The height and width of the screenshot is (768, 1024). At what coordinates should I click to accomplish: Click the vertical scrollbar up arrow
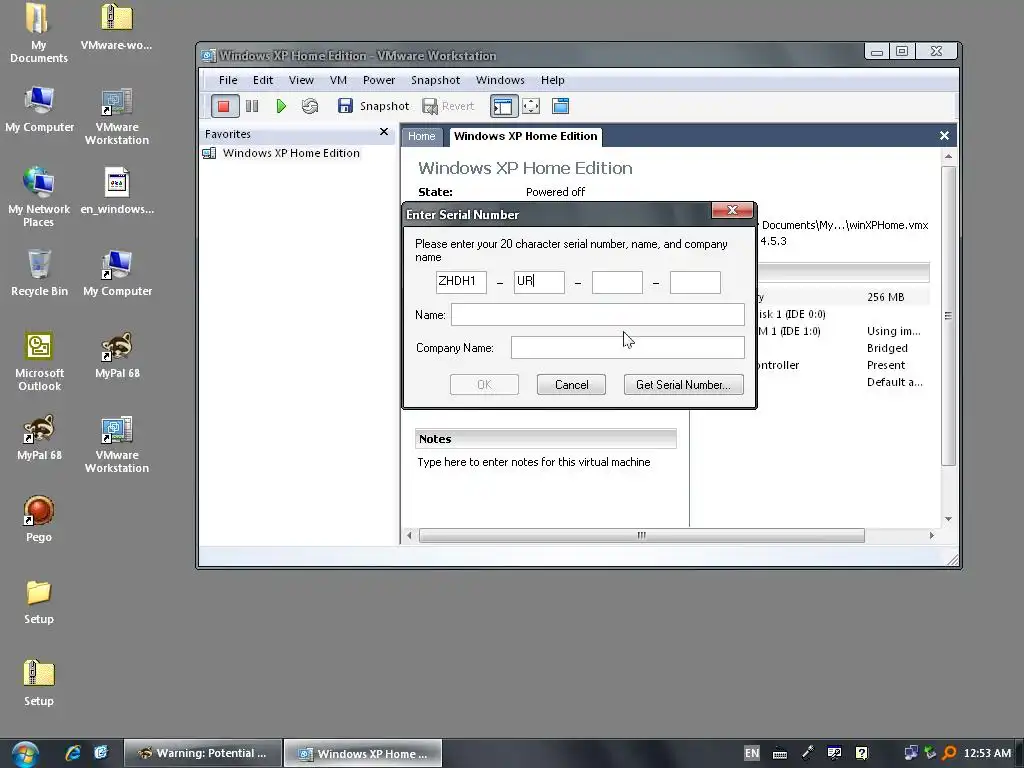click(x=948, y=157)
